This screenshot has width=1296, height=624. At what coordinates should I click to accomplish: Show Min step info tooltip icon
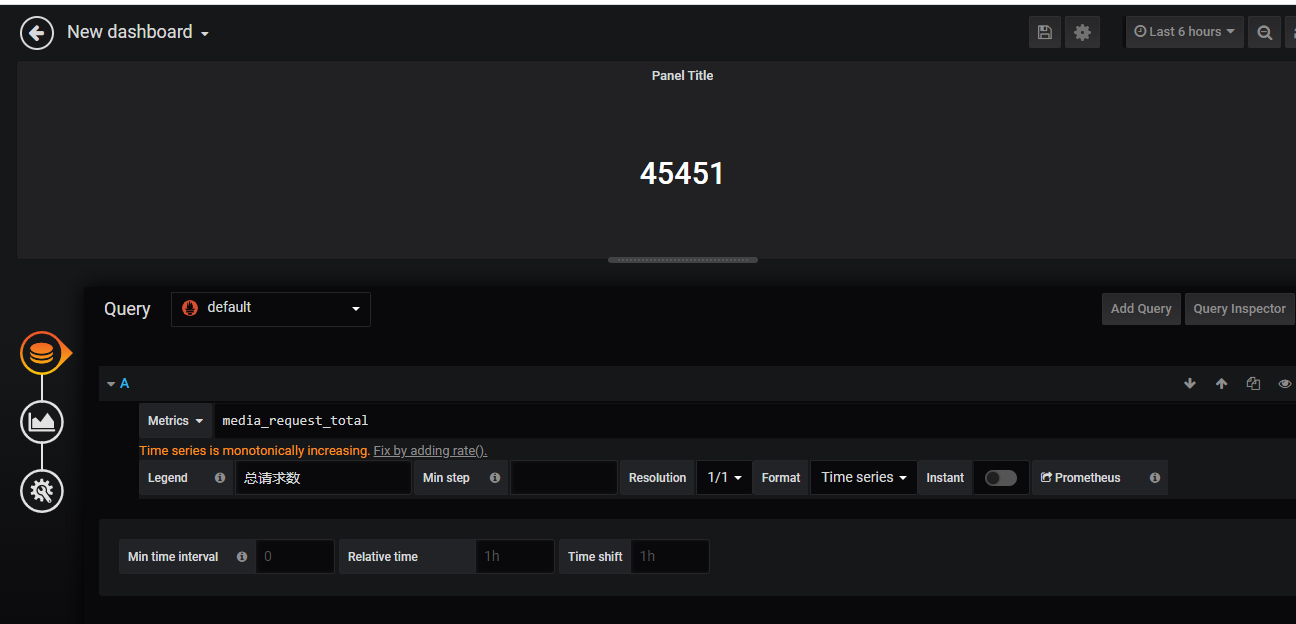495,478
